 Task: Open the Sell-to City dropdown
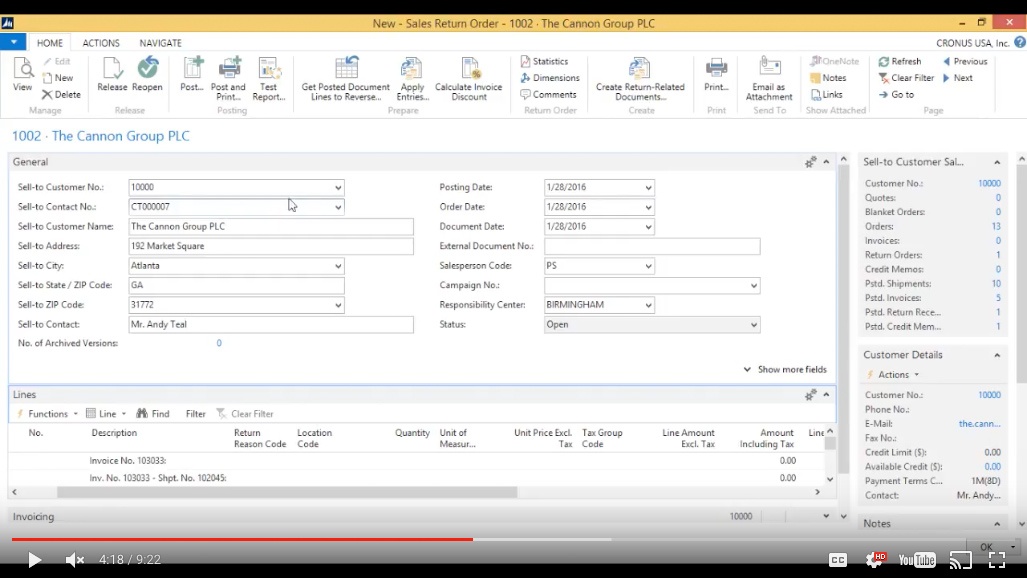(338, 266)
